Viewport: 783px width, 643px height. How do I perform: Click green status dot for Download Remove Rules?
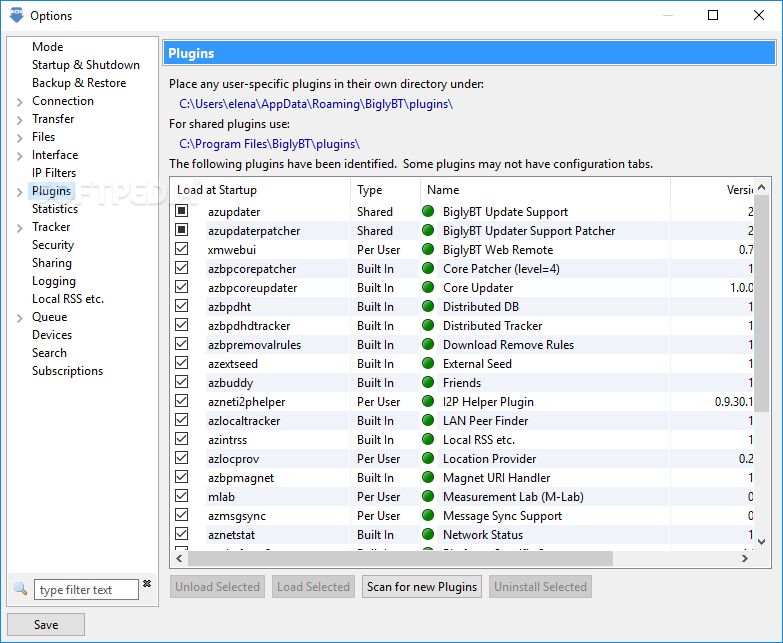428,344
